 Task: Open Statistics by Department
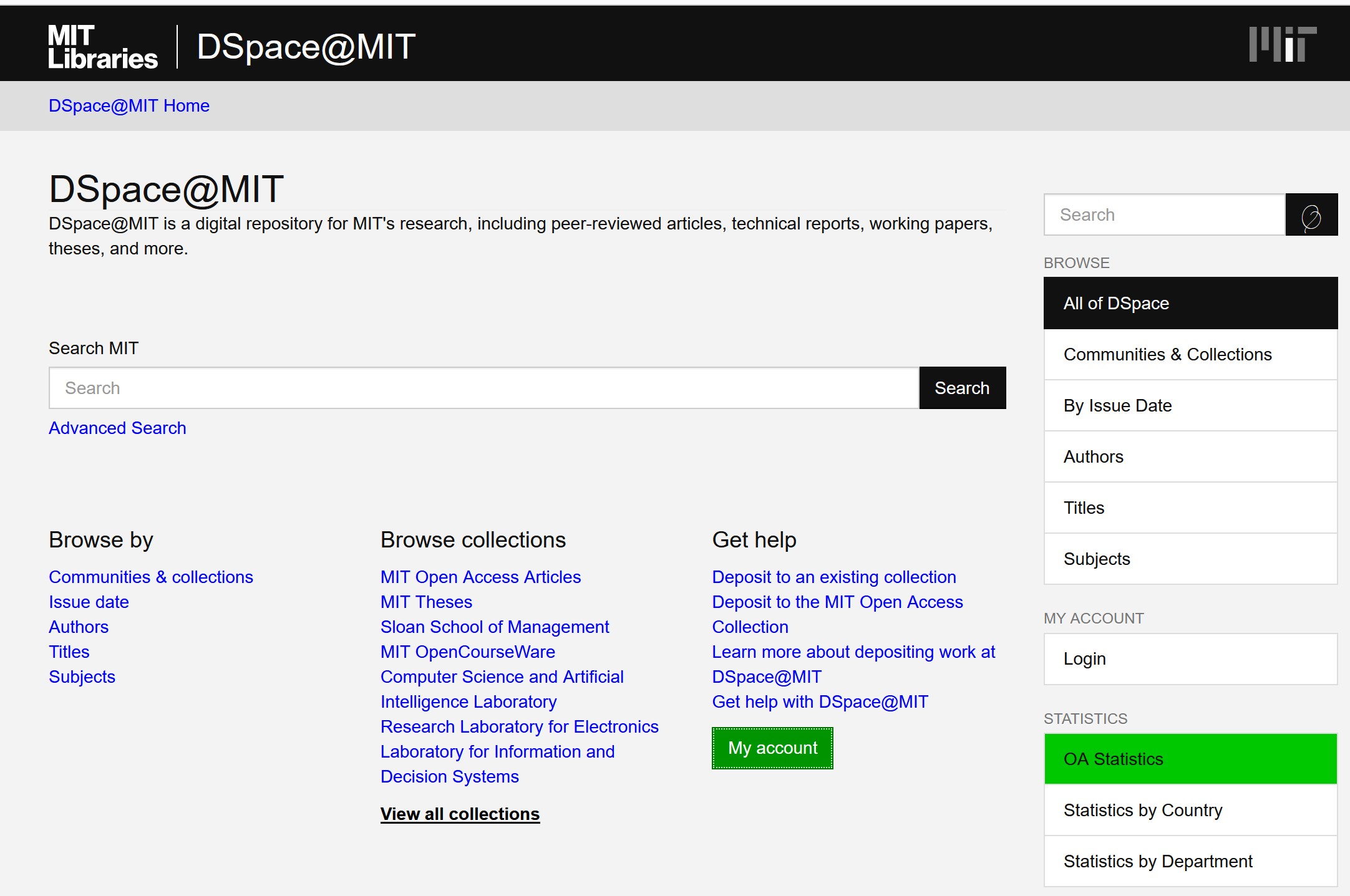pos(1190,861)
